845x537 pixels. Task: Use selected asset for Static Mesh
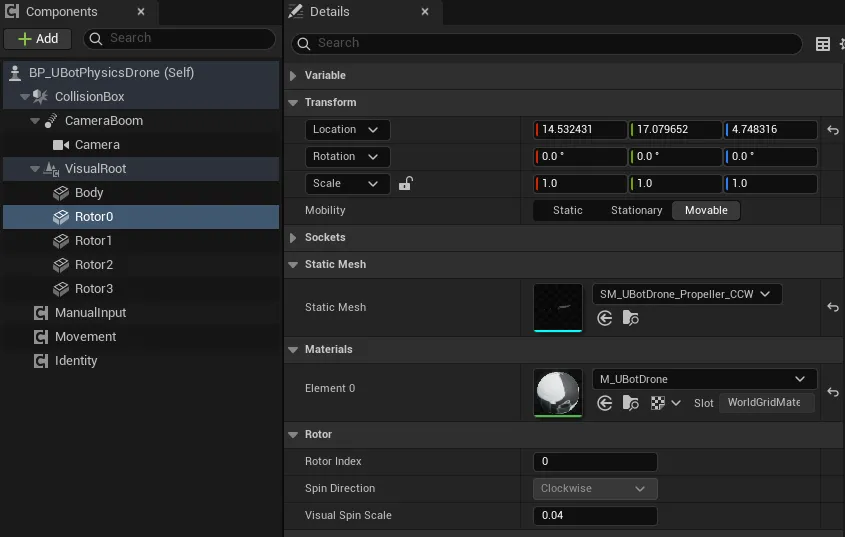[605, 318]
